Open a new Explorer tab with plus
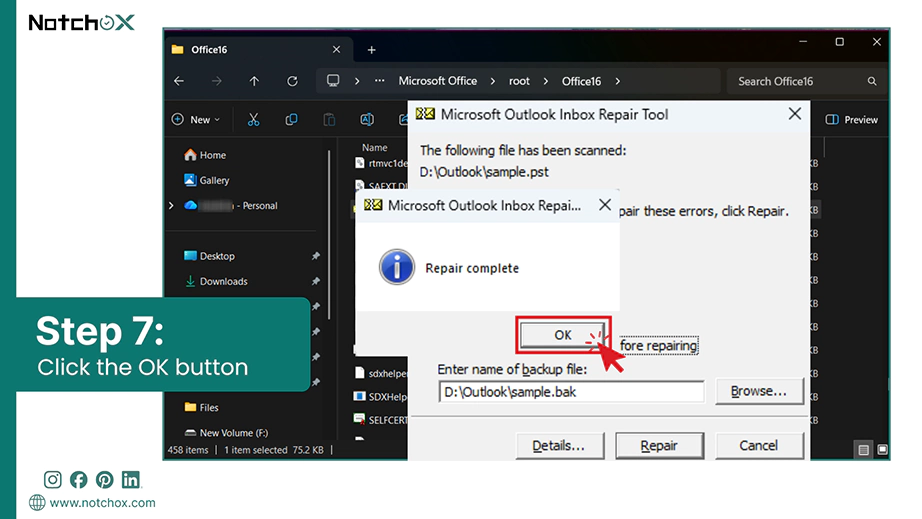Viewport: 922px width, 519px height. pyautogui.click(x=372, y=50)
